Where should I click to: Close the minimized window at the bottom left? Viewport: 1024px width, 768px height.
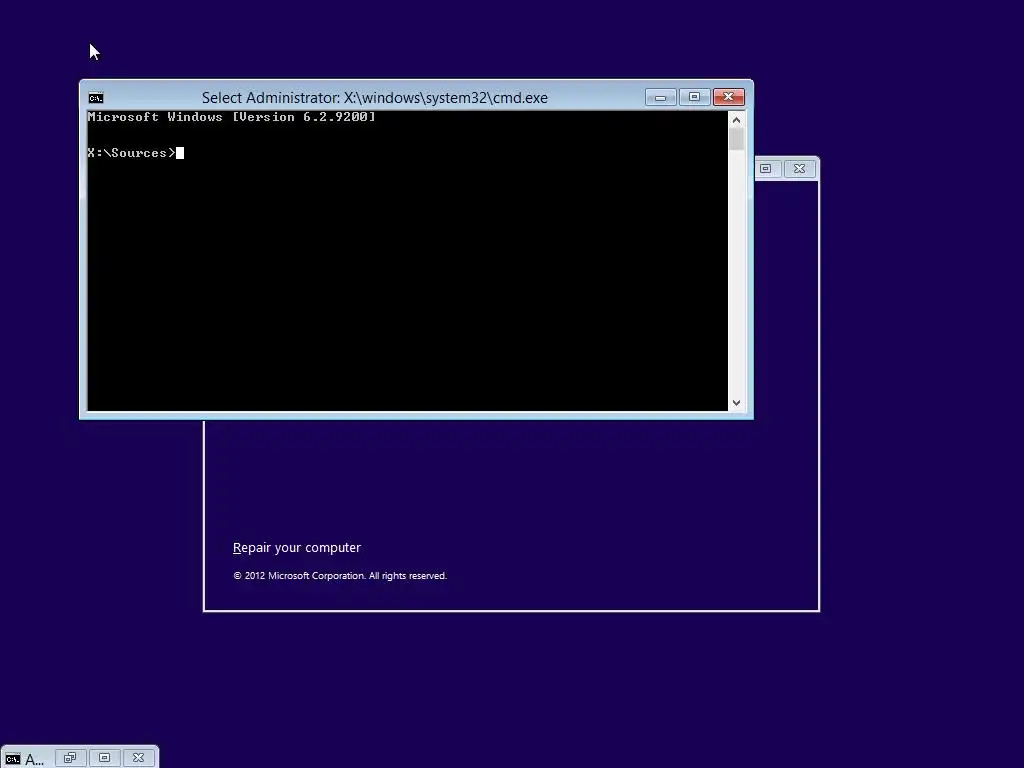pyautogui.click(x=138, y=758)
